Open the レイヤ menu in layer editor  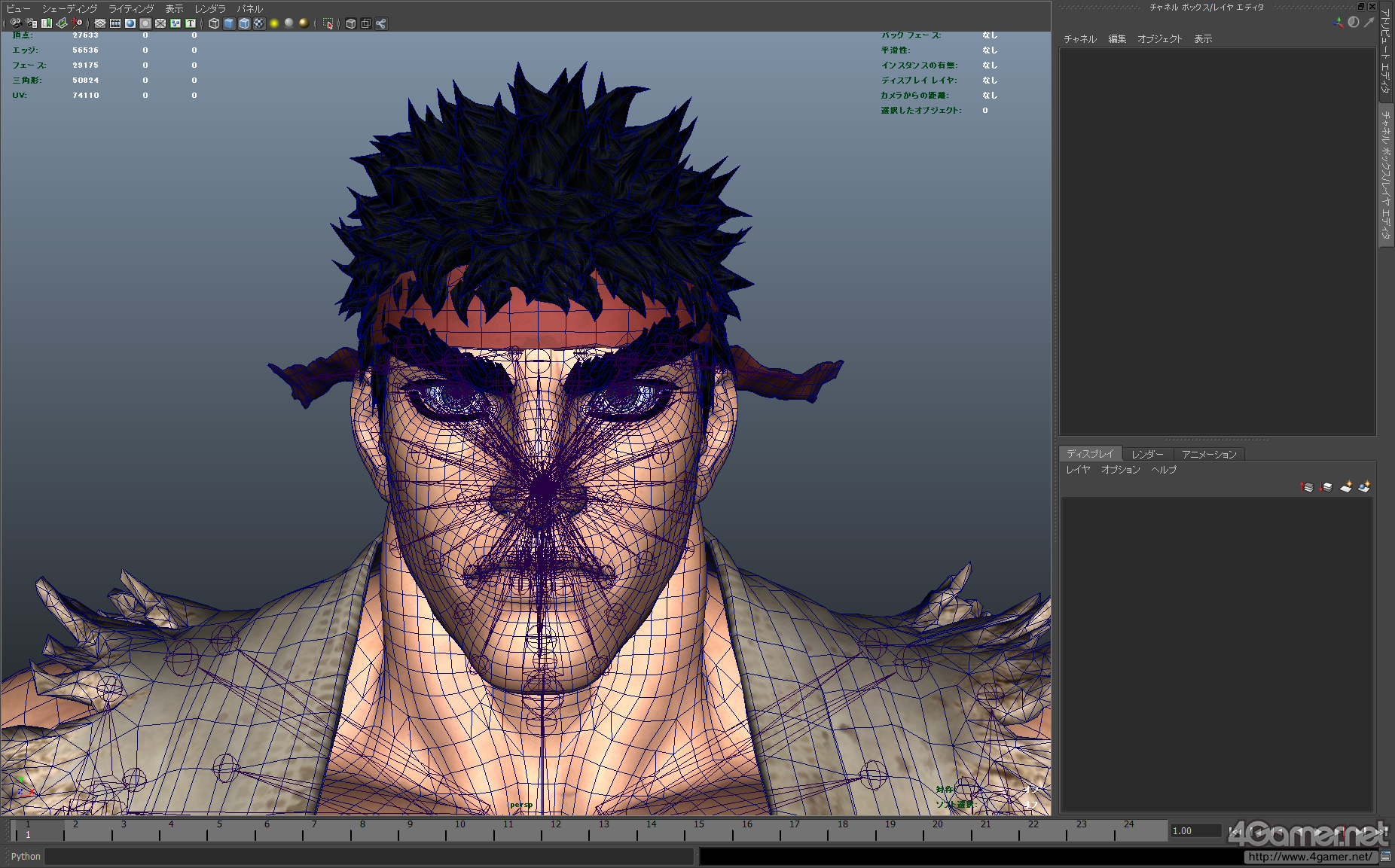1078,470
